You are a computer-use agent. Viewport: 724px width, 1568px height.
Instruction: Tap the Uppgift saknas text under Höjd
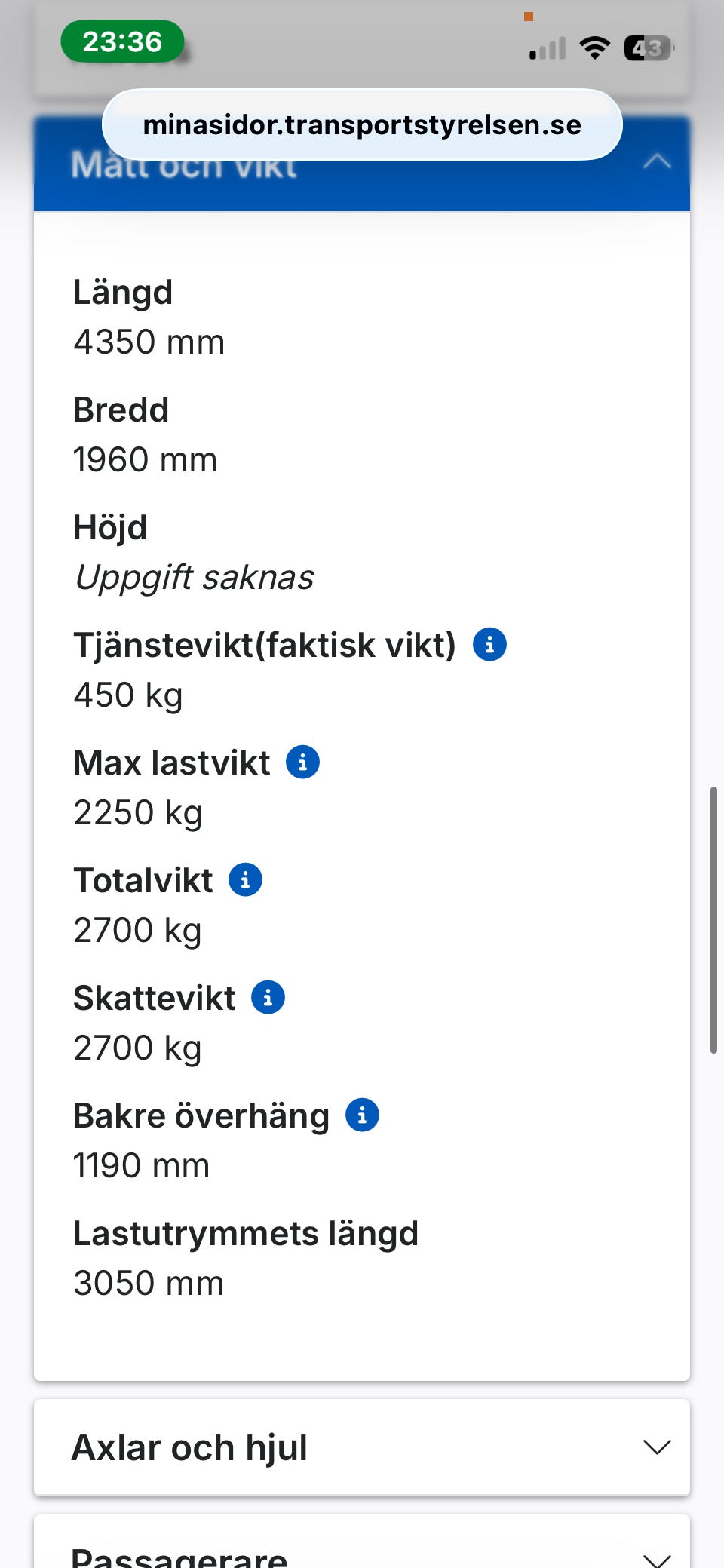(195, 578)
